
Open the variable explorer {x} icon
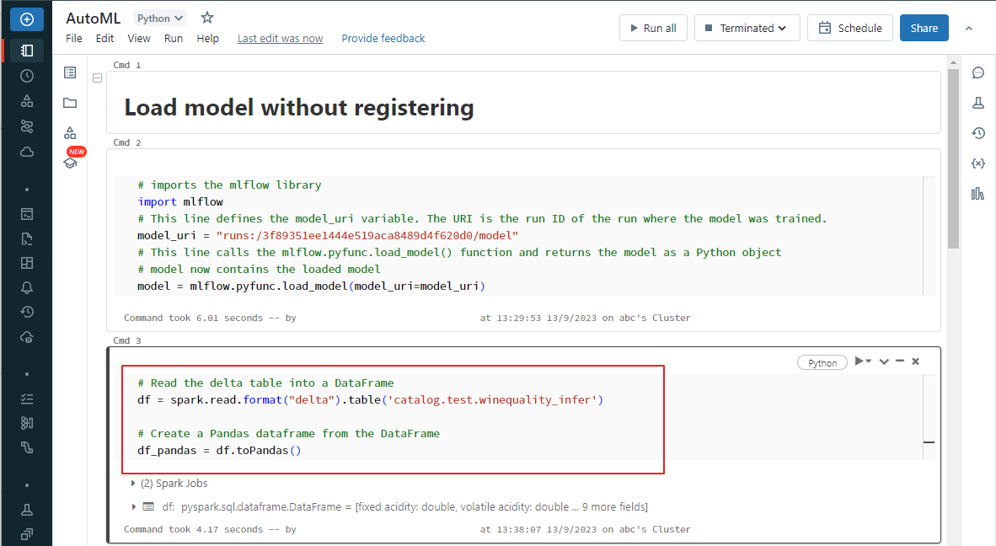click(978, 163)
